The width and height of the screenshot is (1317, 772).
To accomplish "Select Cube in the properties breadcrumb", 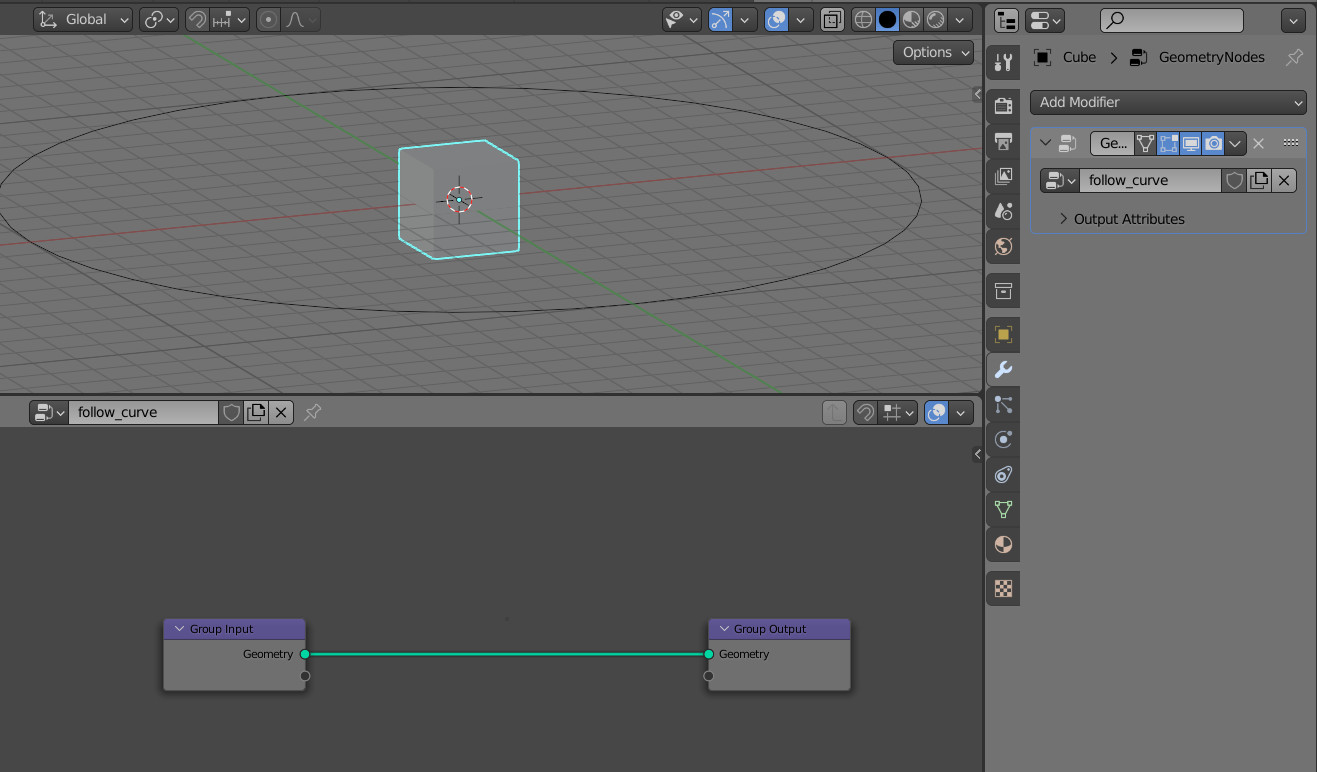I will coord(1078,57).
